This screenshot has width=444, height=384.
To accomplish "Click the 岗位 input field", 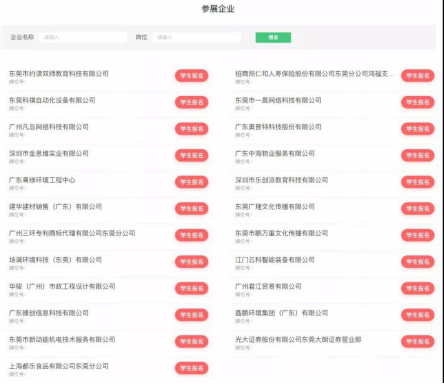I will tap(197, 37).
